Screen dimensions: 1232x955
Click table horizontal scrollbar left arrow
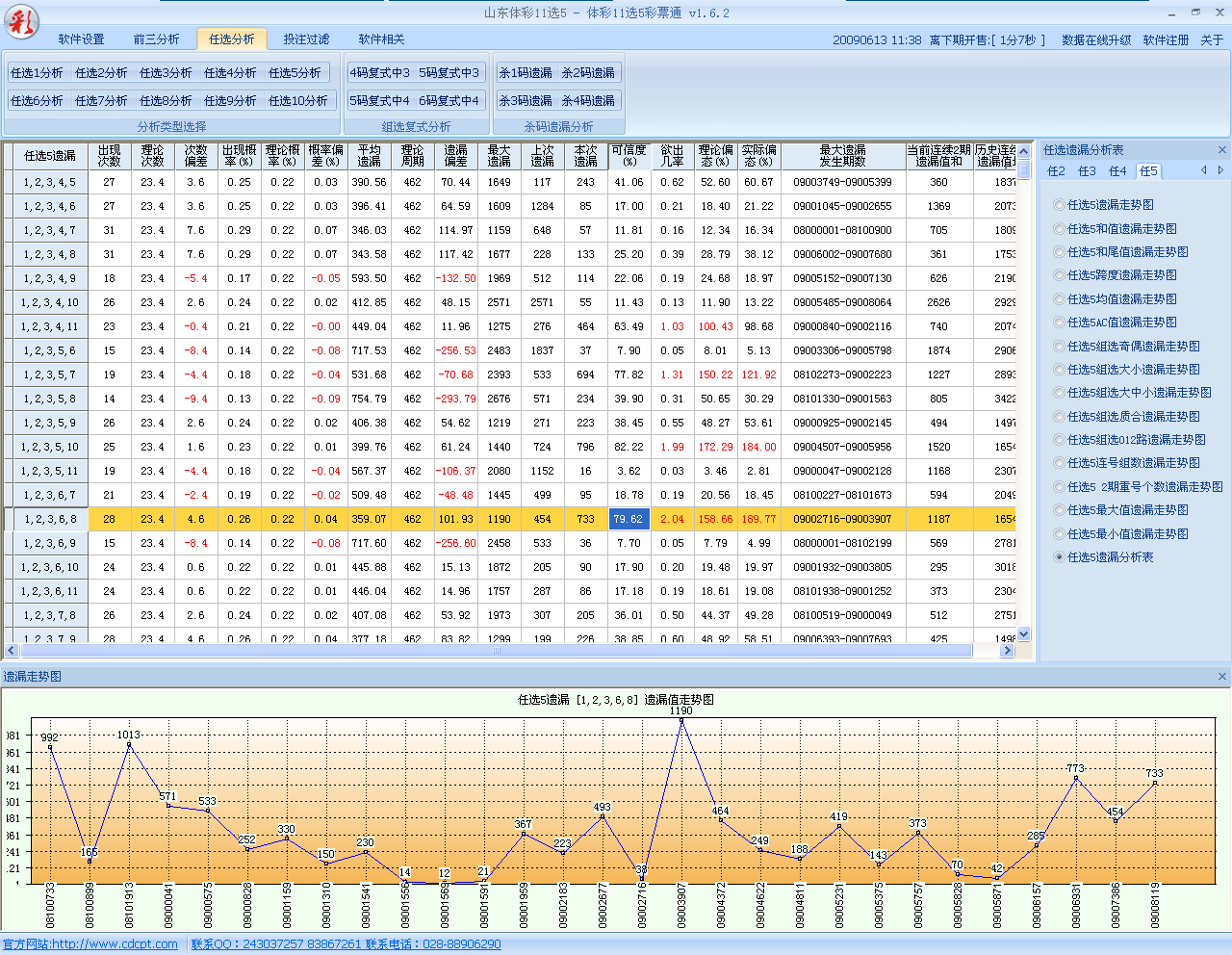12,651
